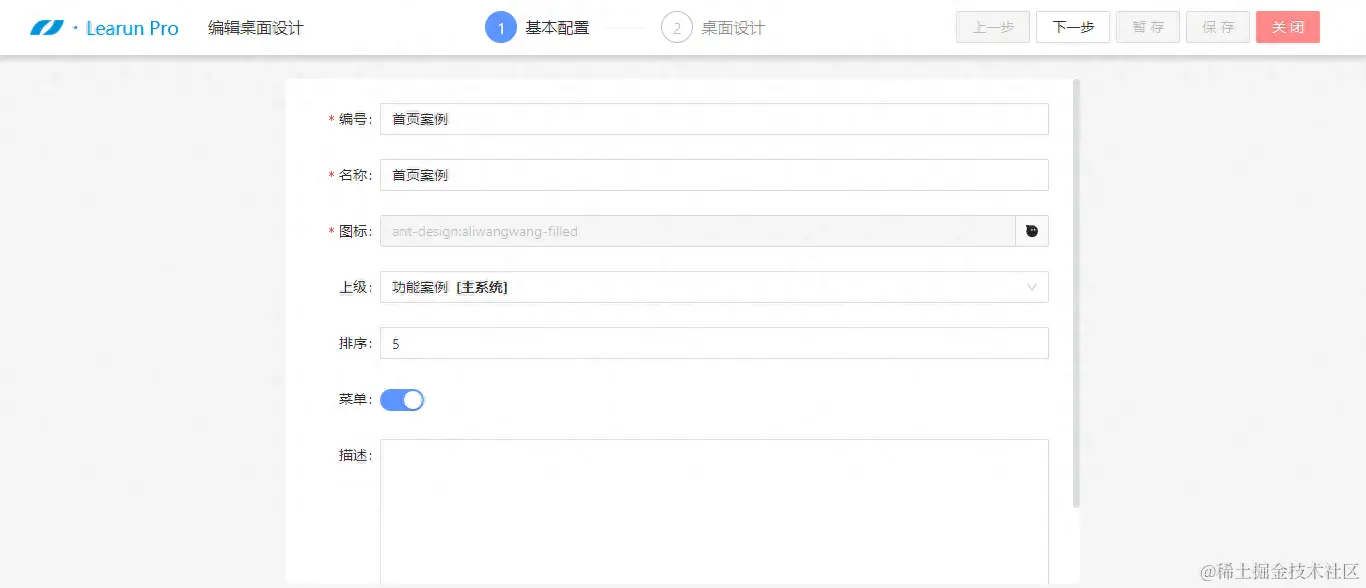
Task: Click the Learun Pro brand text
Action: click(x=132, y=28)
